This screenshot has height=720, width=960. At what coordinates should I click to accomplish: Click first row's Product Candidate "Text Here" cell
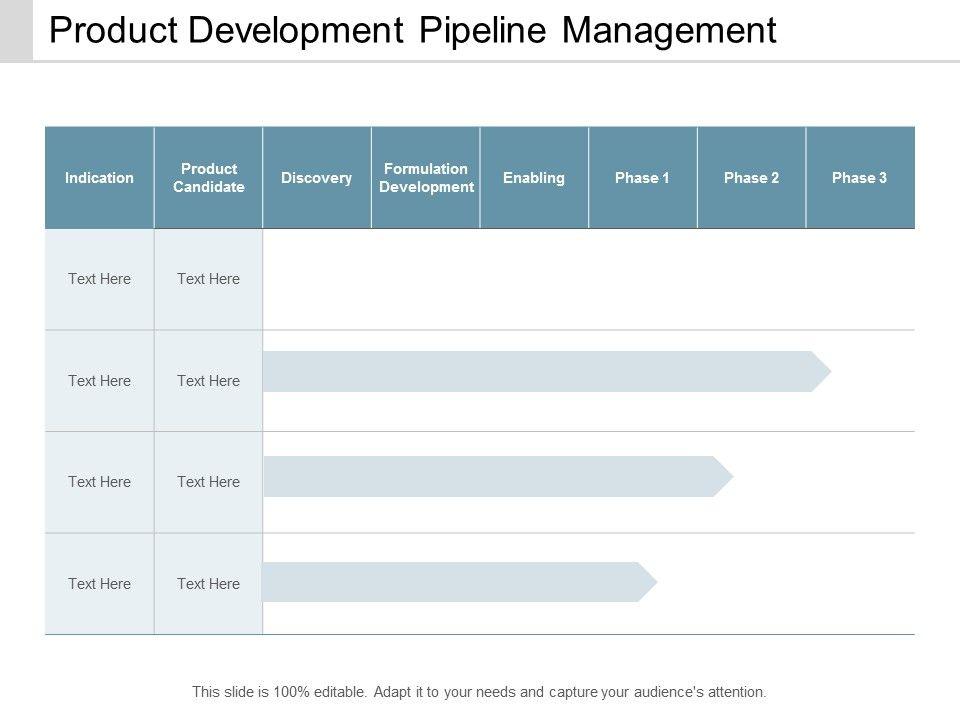(208, 279)
